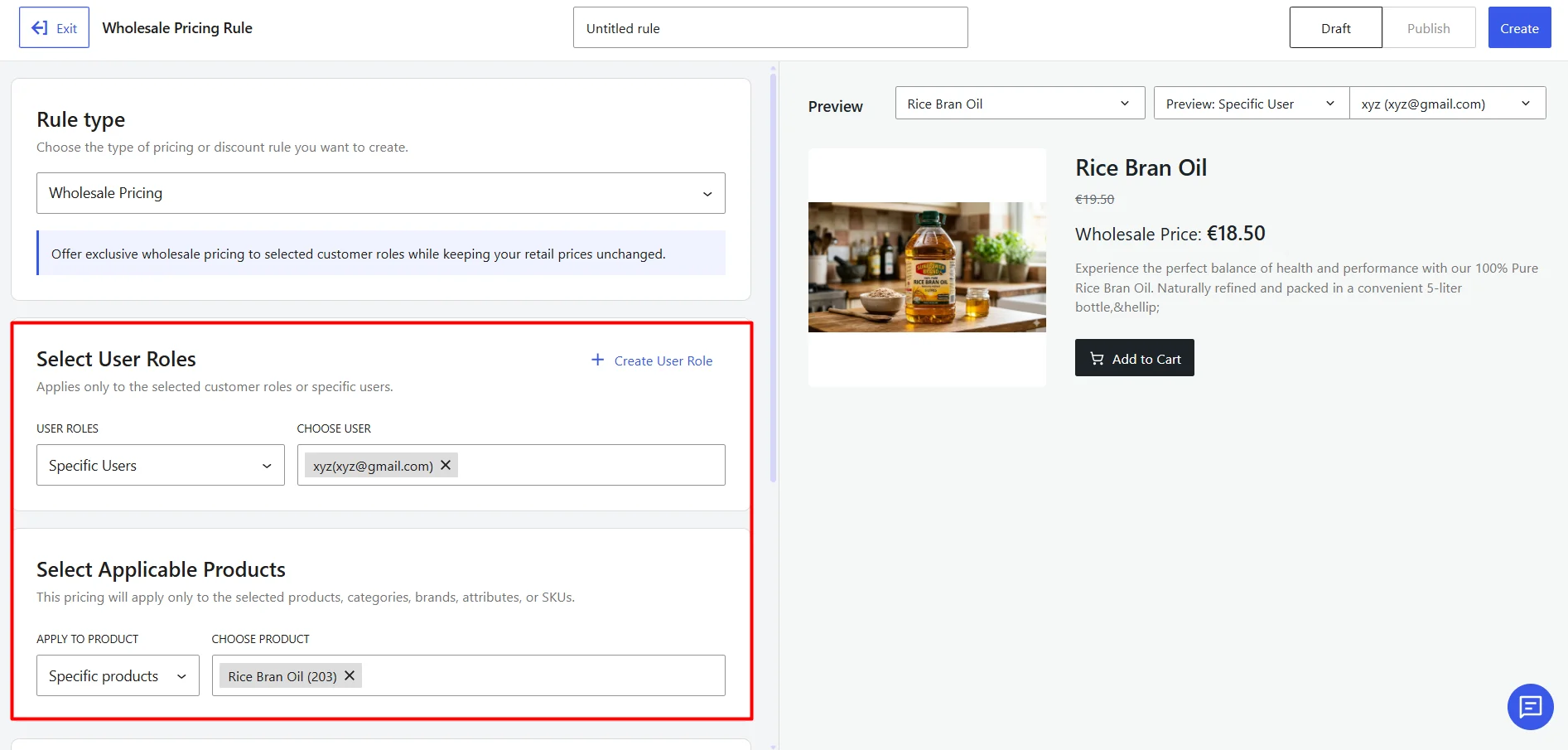Open the Rice Bran Oil preview product dropdown
Image resolution: width=1568 pixels, height=750 pixels.
coord(1020,103)
